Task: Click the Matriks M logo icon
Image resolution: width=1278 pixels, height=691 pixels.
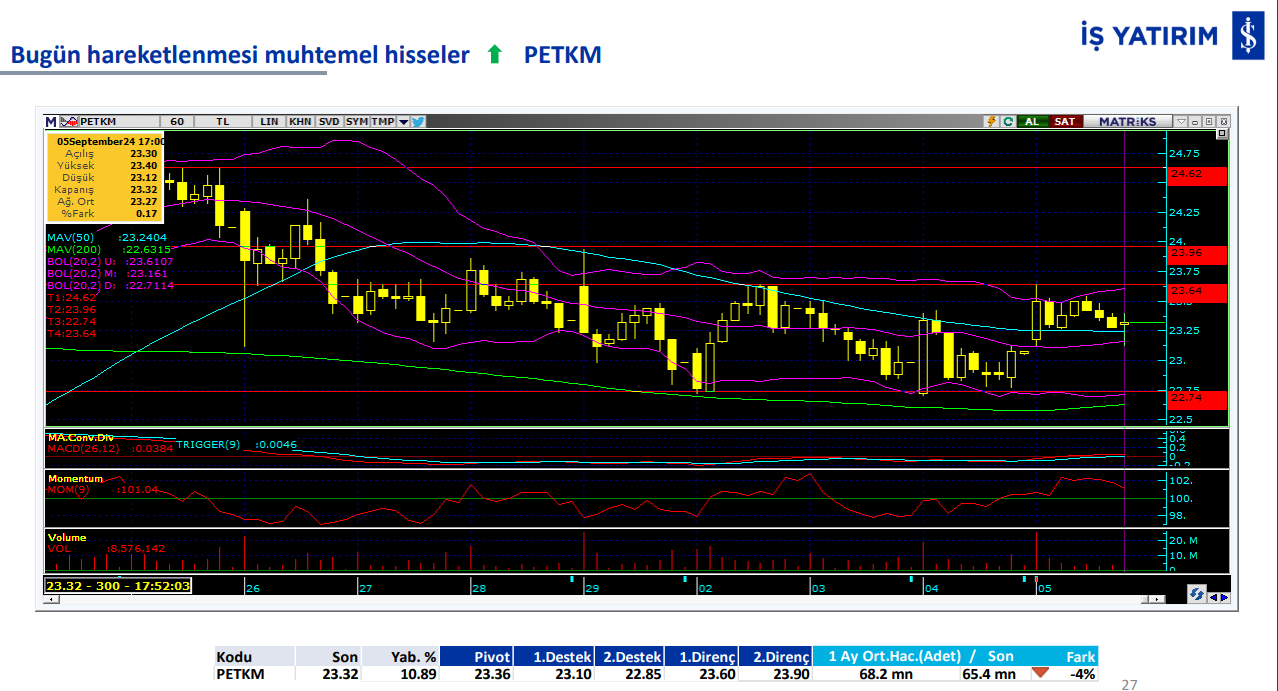Action: (51, 121)
